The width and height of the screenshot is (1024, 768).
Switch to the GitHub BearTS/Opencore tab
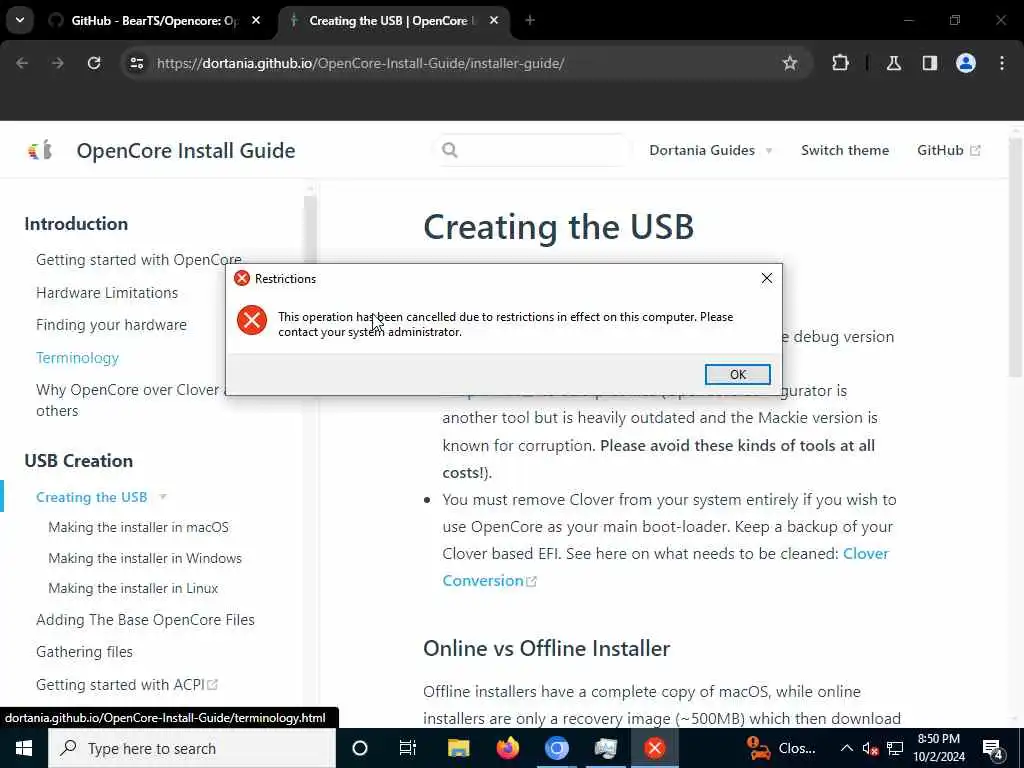click(154, 21)
